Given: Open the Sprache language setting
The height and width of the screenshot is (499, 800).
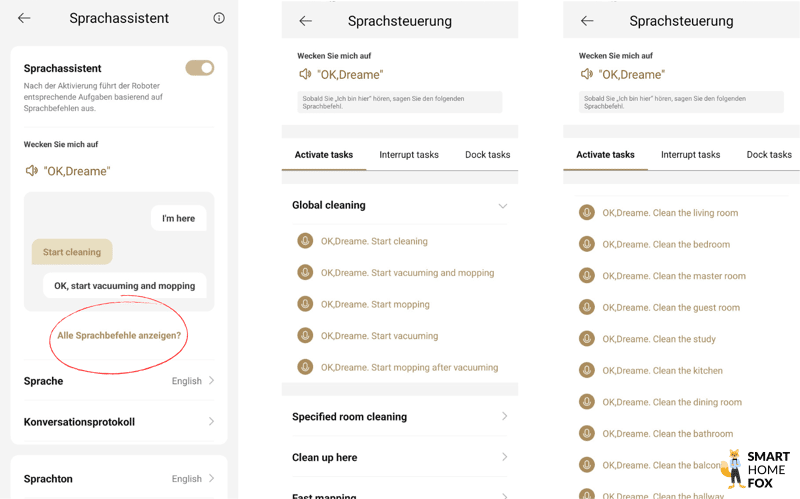Looking at the screenshot, I should click(x=119, y=381).
